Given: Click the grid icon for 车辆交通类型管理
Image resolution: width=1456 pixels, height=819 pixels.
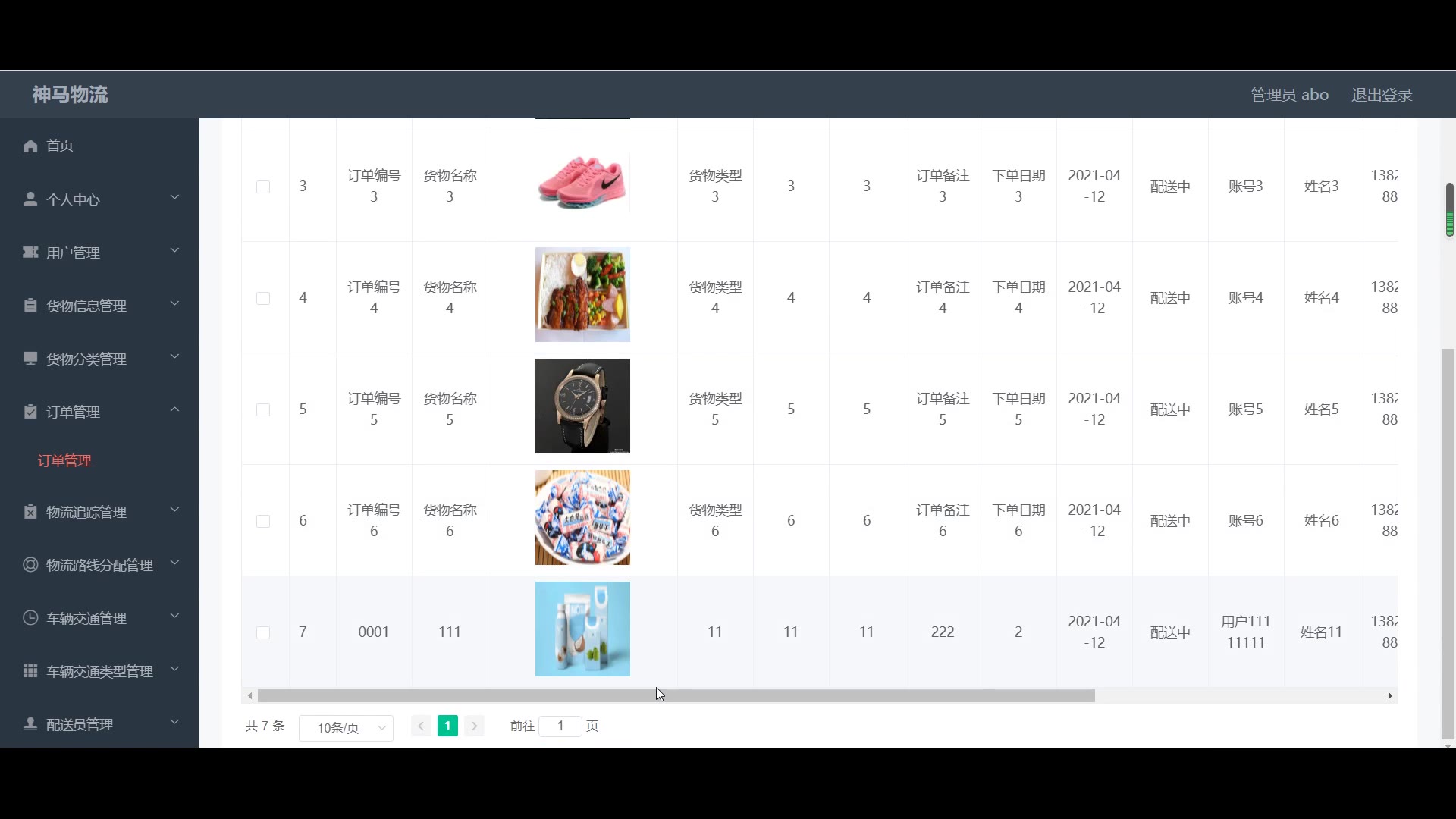Looking at the screenshot, I should (30, 671).
